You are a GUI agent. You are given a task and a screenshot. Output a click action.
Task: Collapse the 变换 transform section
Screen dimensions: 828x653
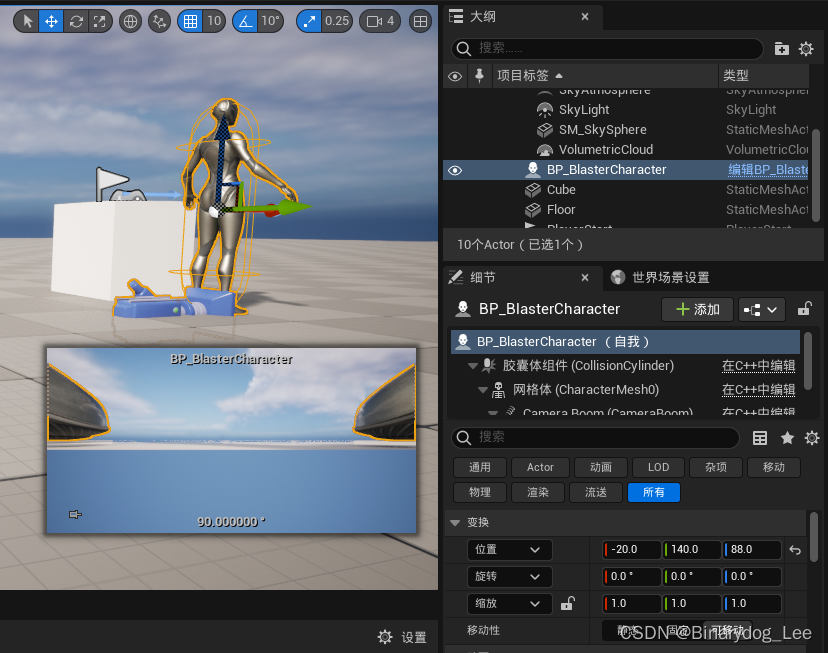[455, 523]
